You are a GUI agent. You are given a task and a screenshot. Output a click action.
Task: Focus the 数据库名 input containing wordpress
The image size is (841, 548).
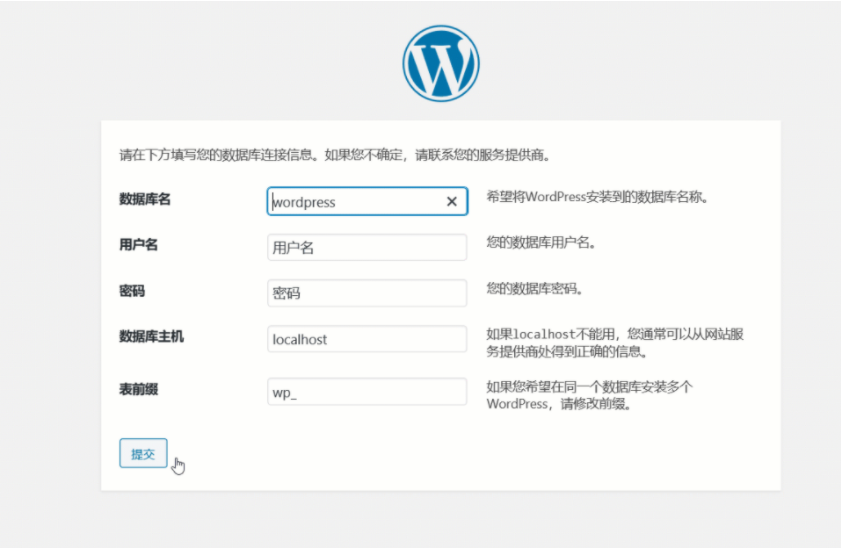pyautogui.click(x=367, y=202)
